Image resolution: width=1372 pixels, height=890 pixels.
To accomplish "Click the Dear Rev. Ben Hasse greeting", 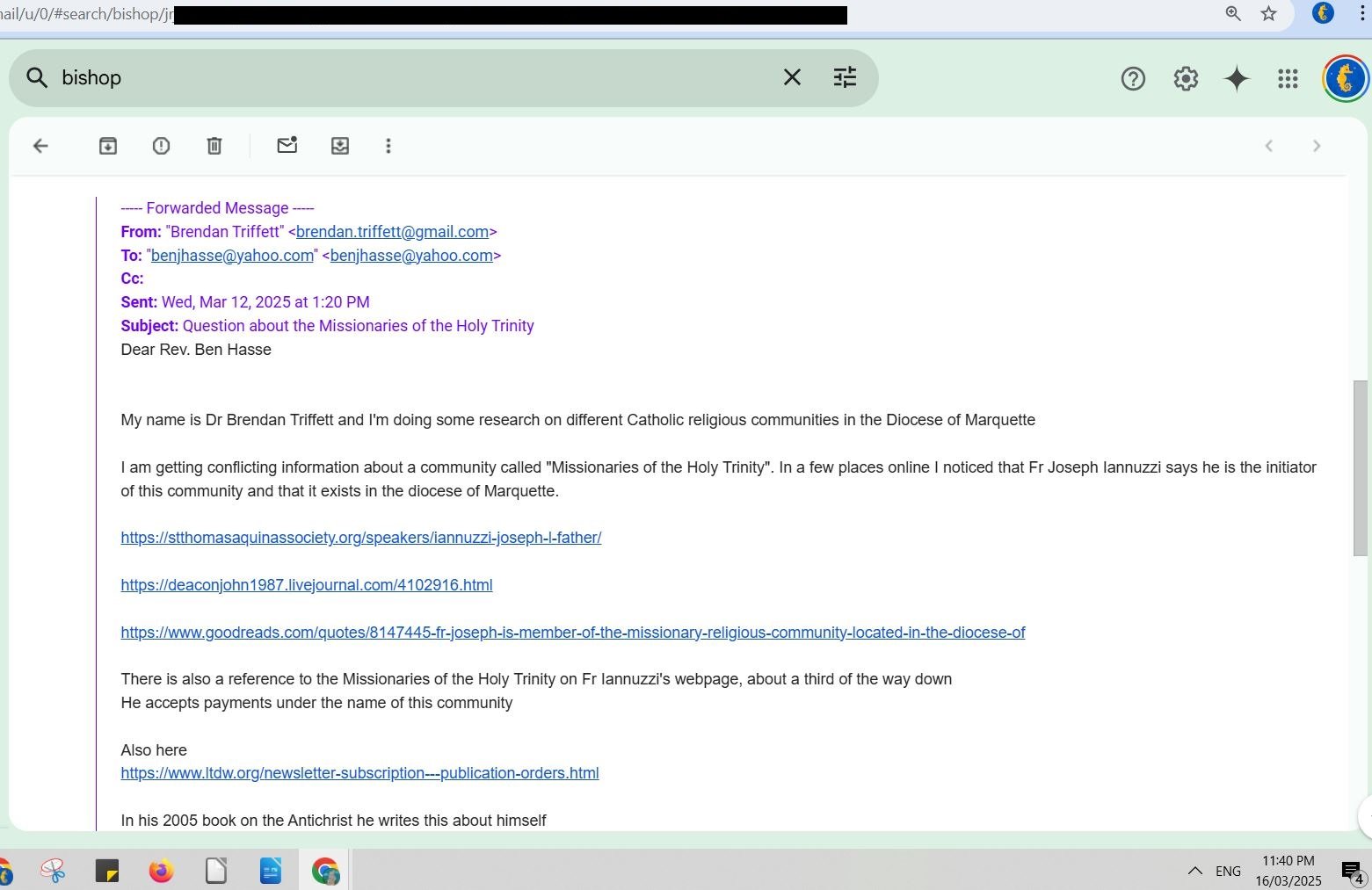I will 196,350.
